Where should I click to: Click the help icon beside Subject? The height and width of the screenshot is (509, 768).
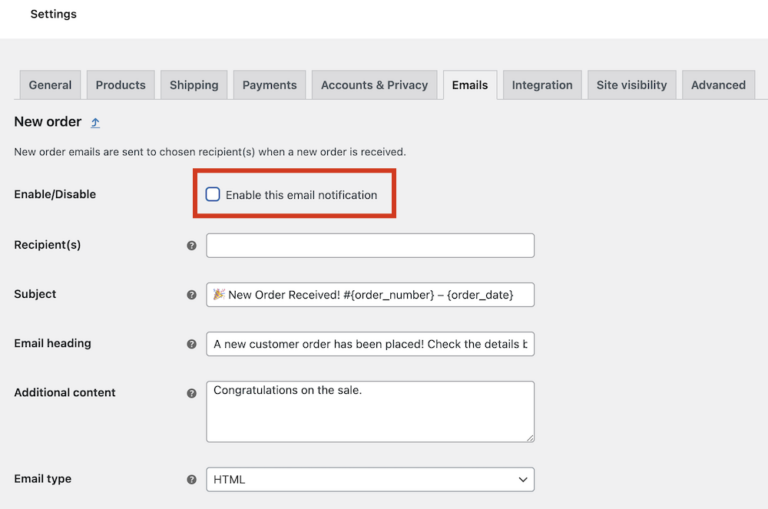[192, 295]
